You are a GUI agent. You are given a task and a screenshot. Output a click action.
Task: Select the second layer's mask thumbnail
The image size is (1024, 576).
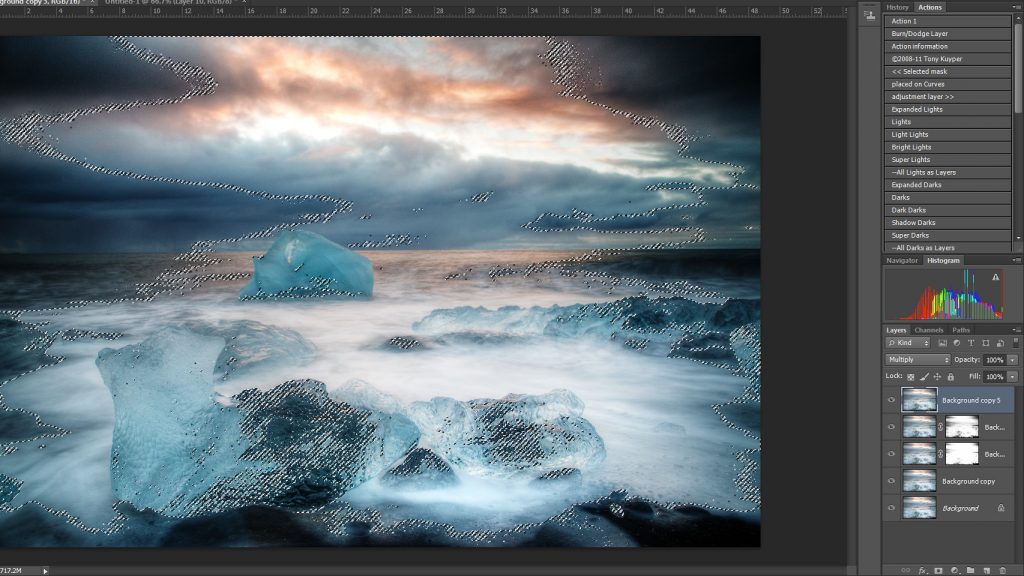[962, 427]
